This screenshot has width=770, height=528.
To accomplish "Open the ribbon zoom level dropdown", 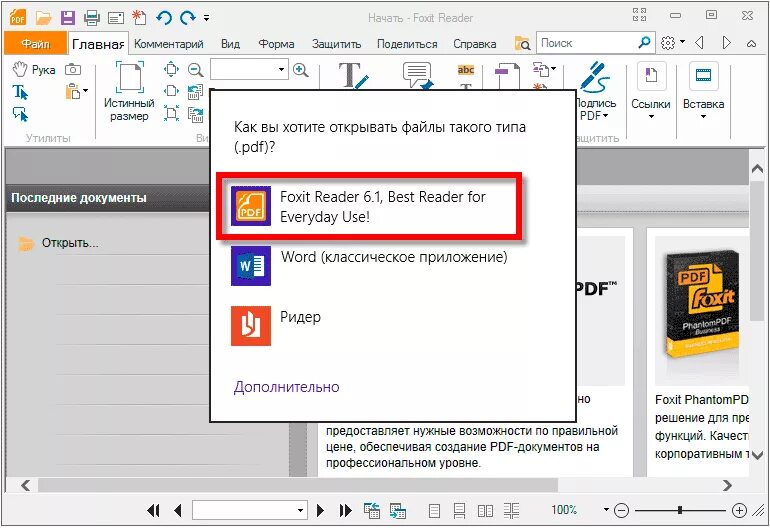I will (281, 69).
